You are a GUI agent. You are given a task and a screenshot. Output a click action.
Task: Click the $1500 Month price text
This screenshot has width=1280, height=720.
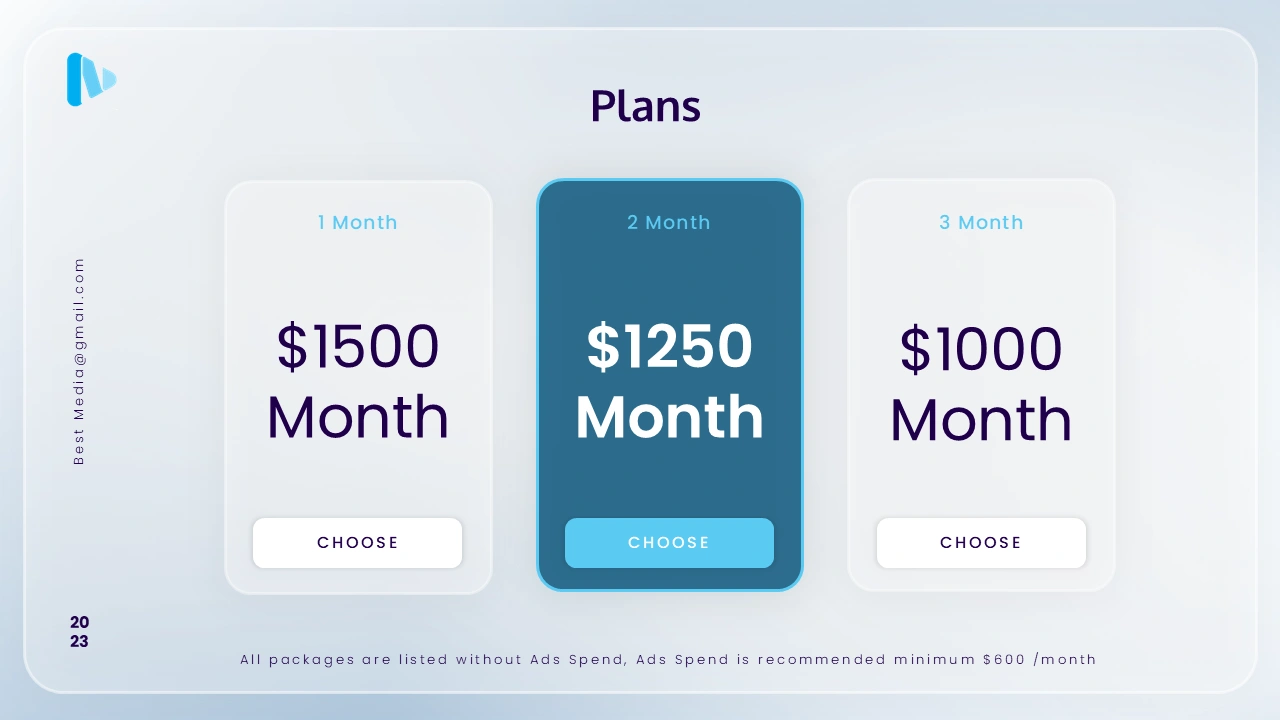click(x=358, y=381)
